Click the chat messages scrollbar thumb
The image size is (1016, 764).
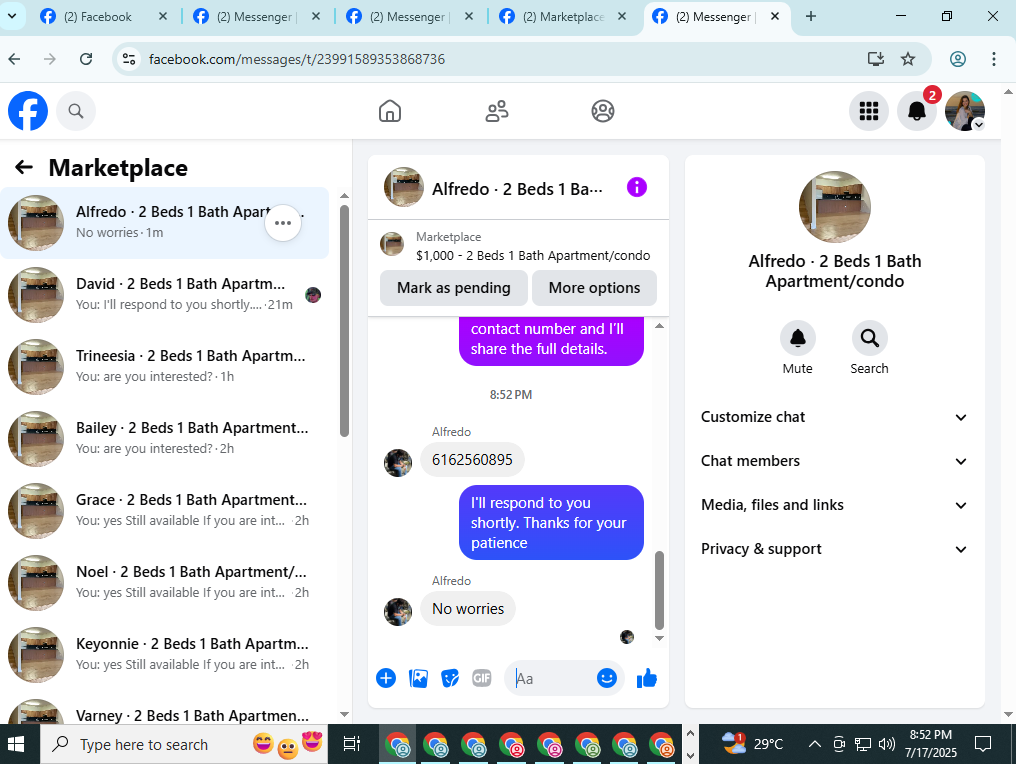coord(660,590)
